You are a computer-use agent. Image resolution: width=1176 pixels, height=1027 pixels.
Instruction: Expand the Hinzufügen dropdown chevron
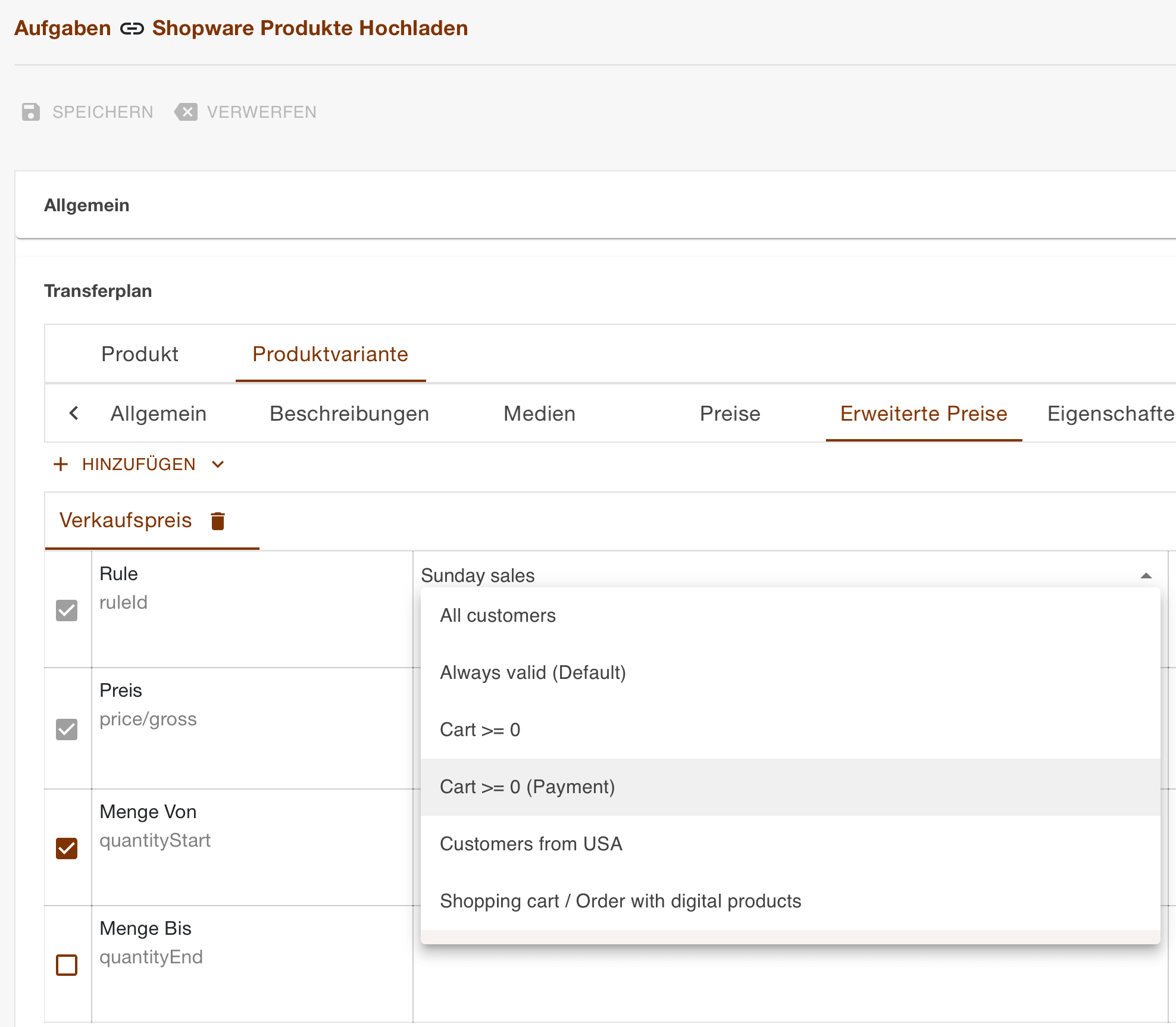[x=218, y=464]
